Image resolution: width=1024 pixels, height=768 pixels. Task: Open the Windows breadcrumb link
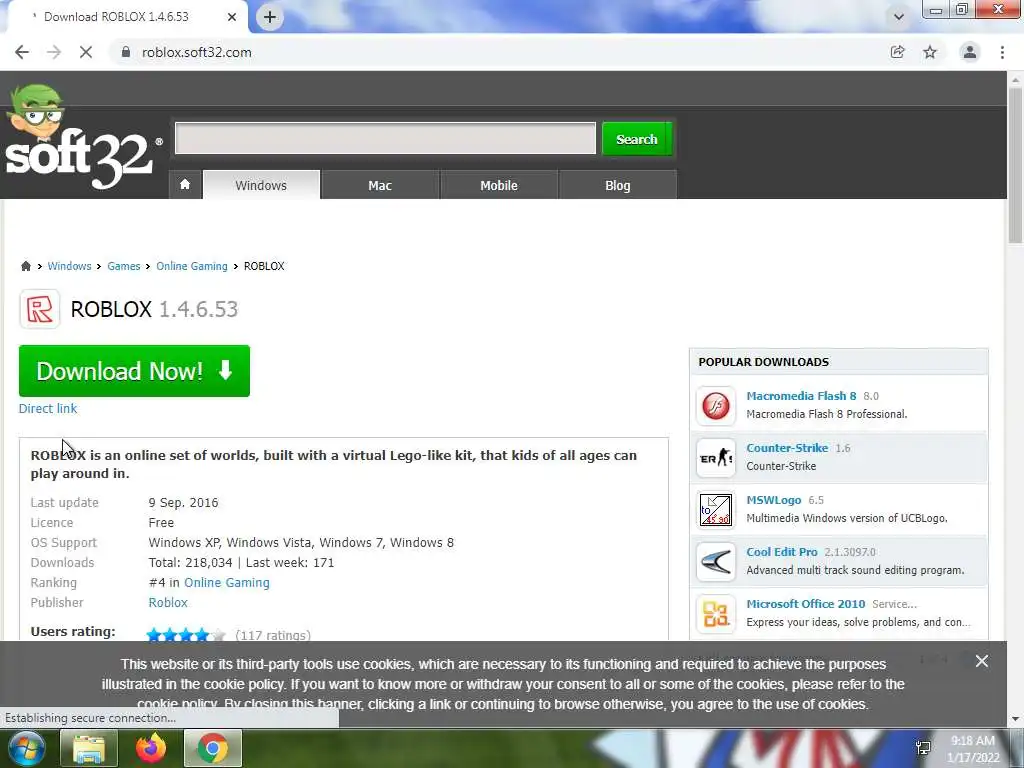point(69,266)
